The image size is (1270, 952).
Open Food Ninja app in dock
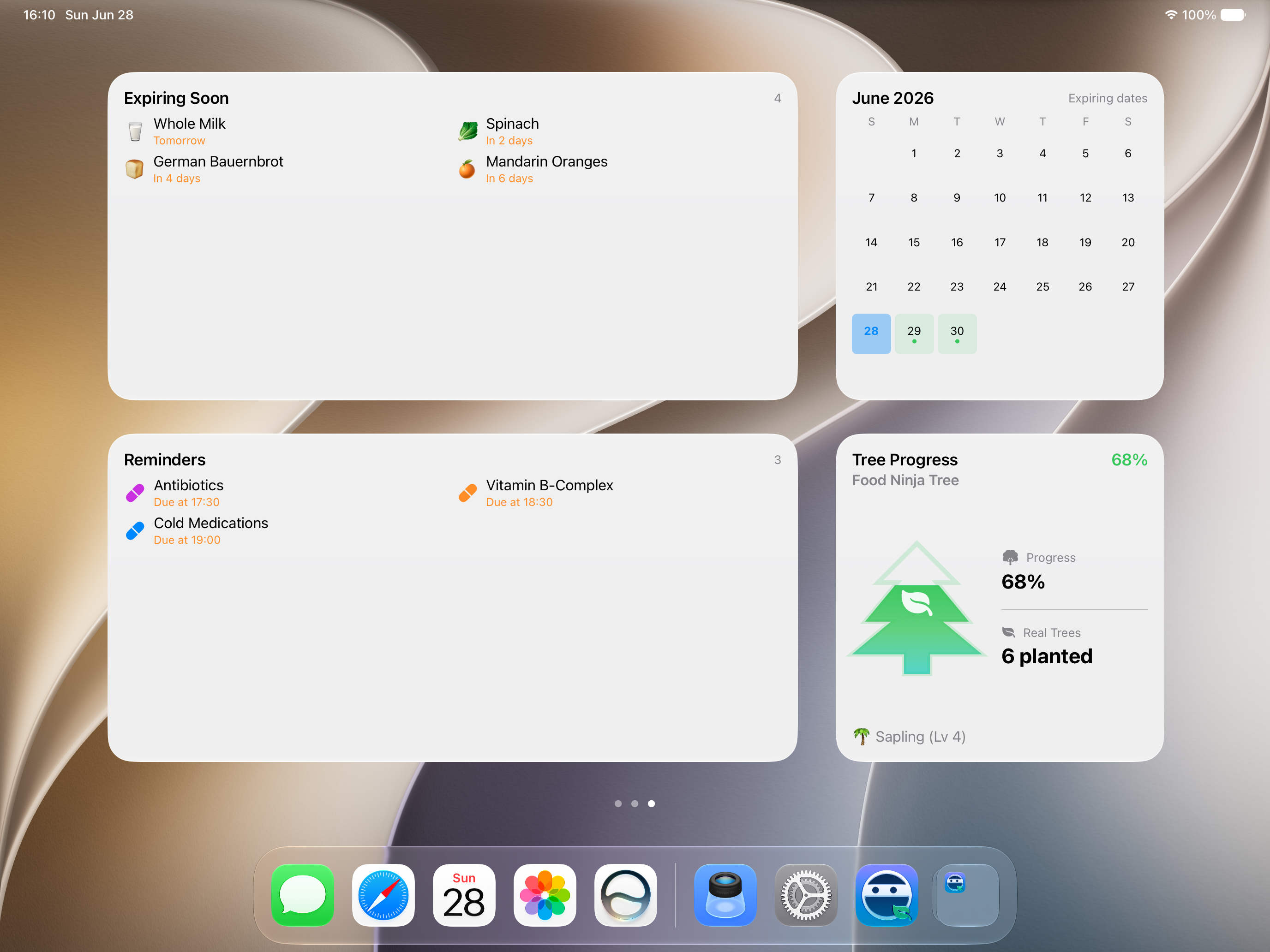coord(887,895)
